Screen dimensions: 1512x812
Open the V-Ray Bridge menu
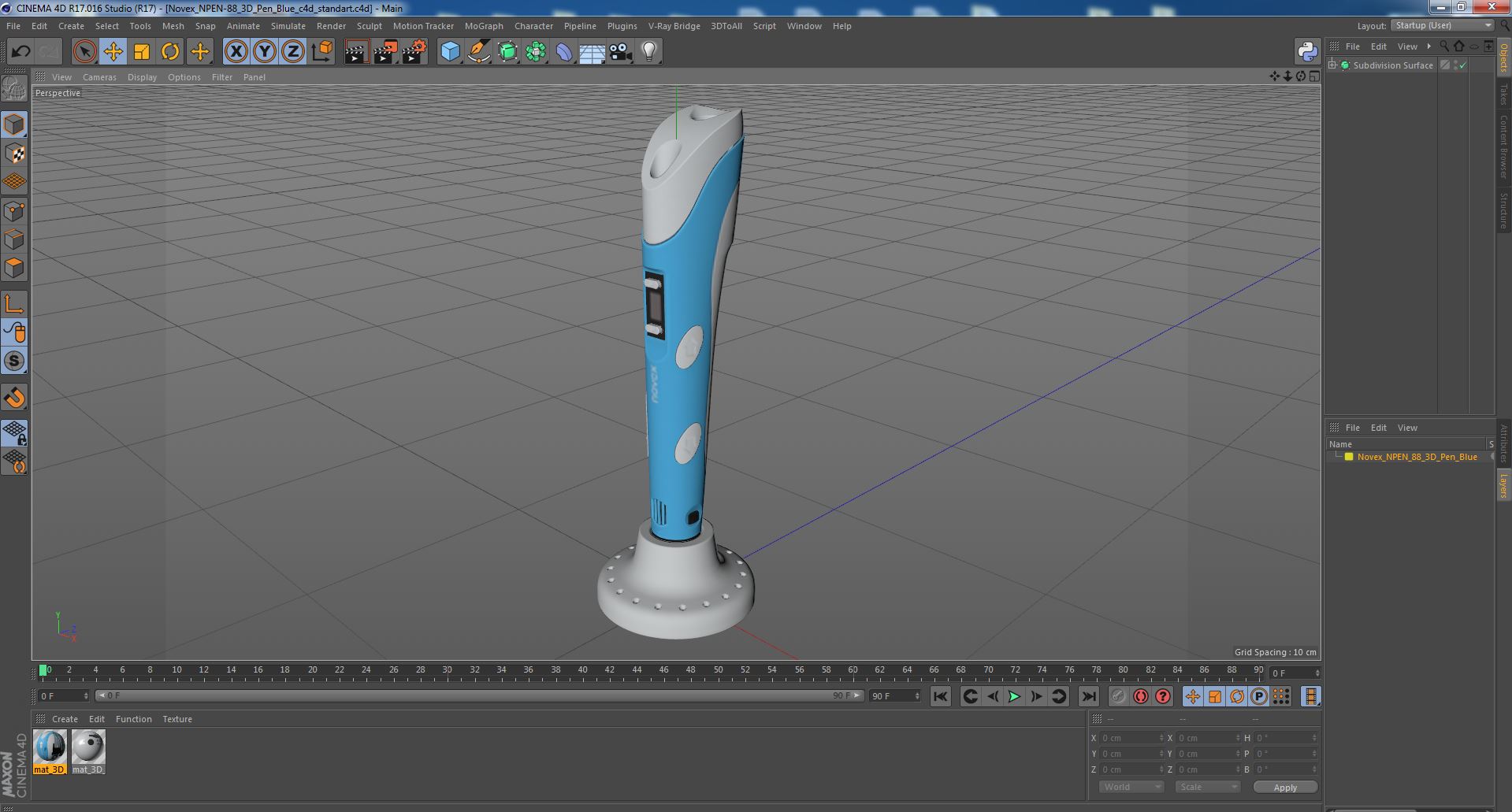[x=674, y=26]
